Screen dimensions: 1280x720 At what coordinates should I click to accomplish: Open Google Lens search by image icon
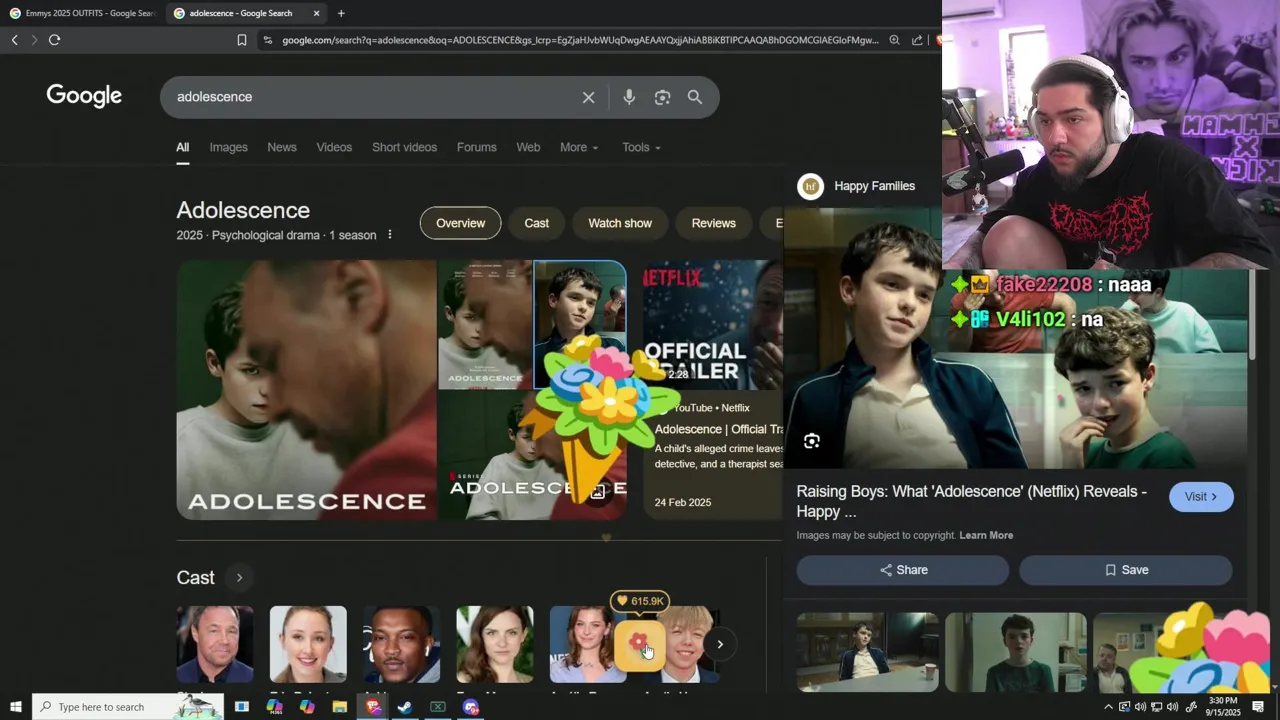click(662, 97)
